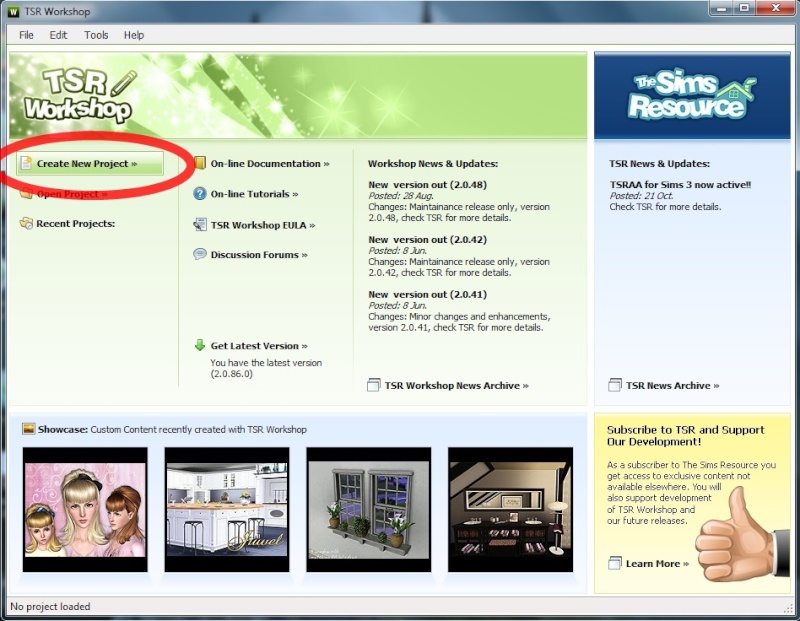Click the TSR Workshop title bar app icon

(x=14, y=11)
